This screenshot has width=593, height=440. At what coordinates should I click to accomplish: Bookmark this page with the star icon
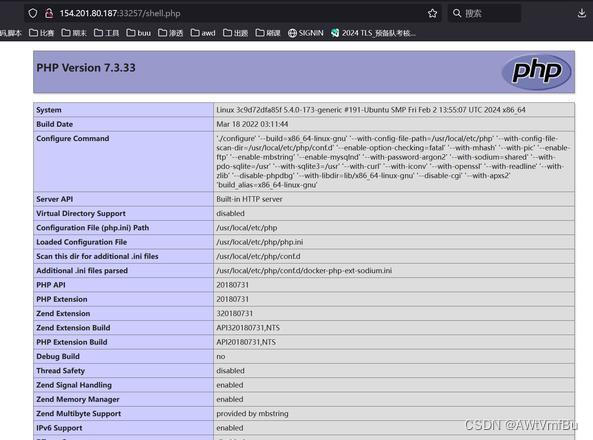pyautogui.click(x=432, y=14)
